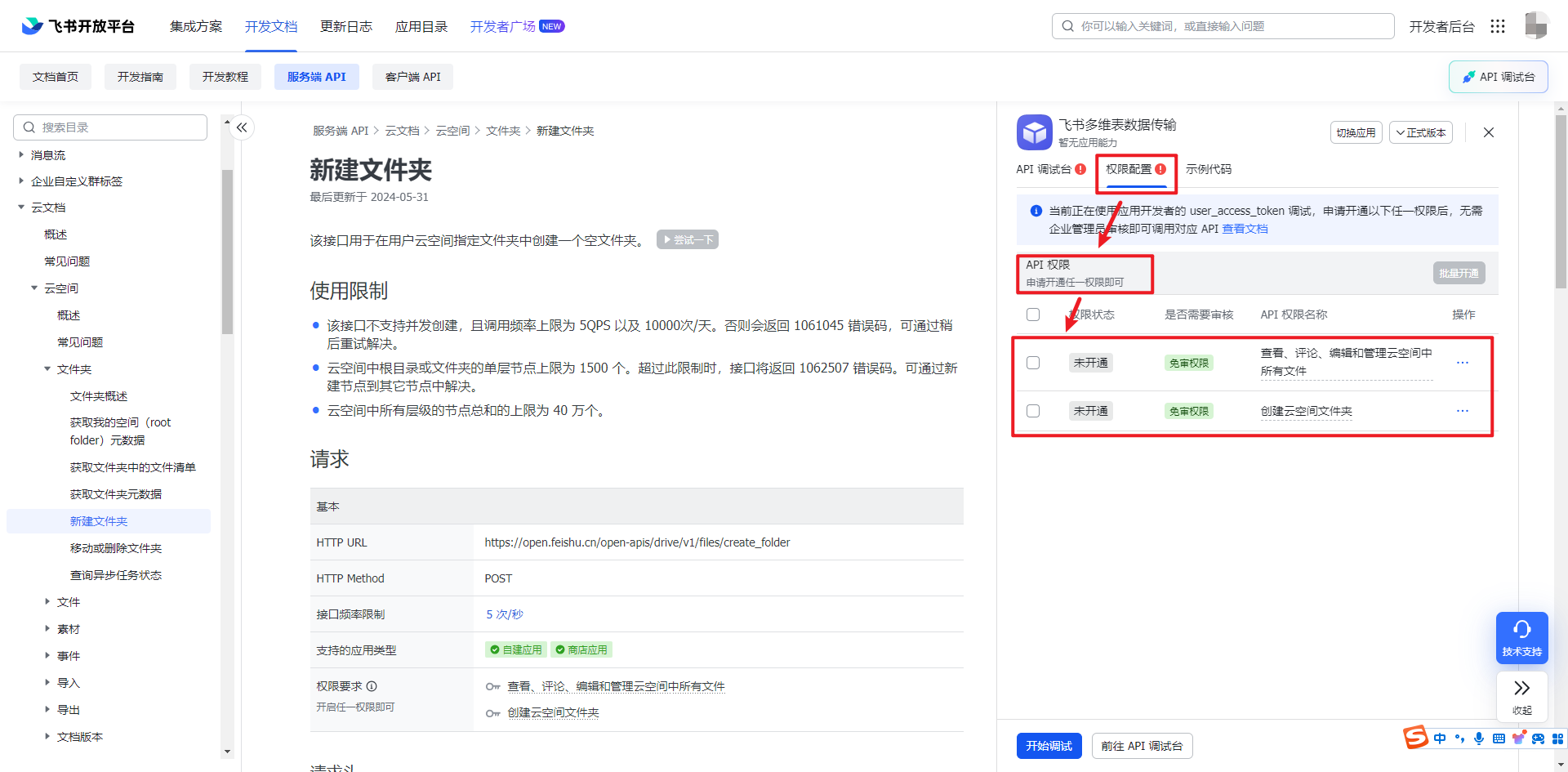Click the 批量开通 button
This screenshot has width=1568, height=772.
(1459, 273)
